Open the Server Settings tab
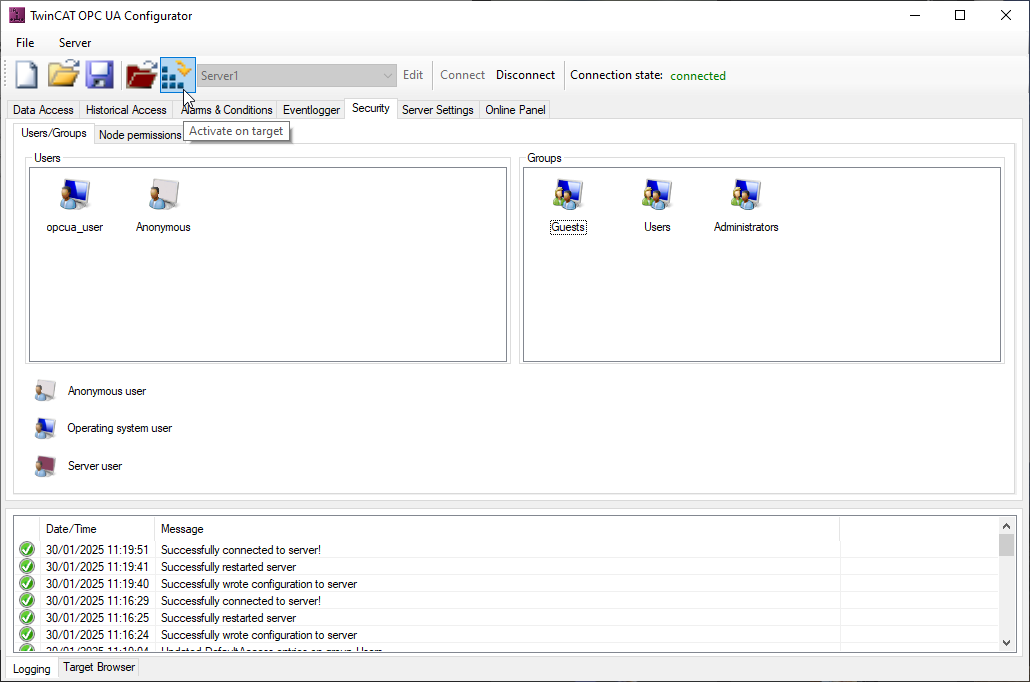This screenshot has height=682, width=1030. [x=437, y=110]
